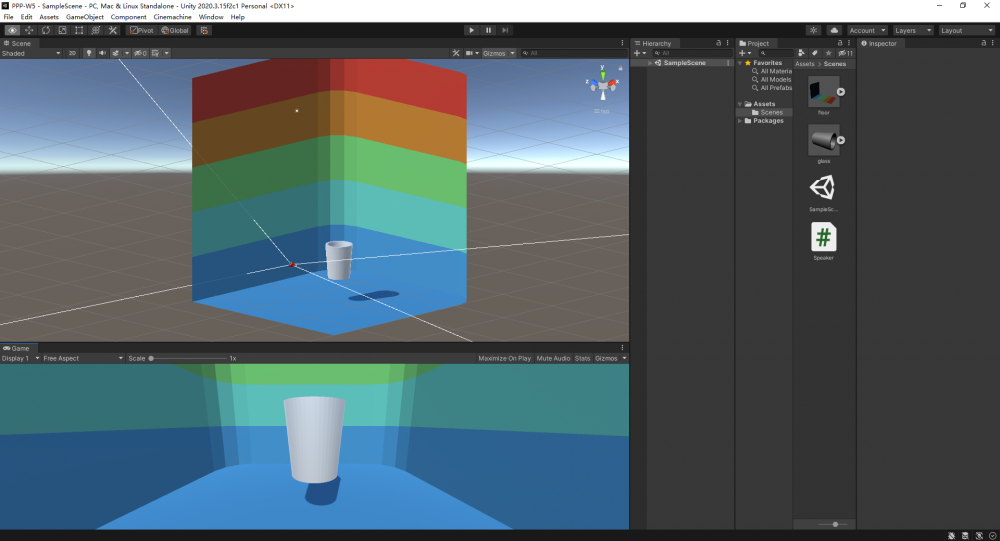Click Maximize On Play button
Viewport: 1000px width, 541px height.
(x=504, y=358)
